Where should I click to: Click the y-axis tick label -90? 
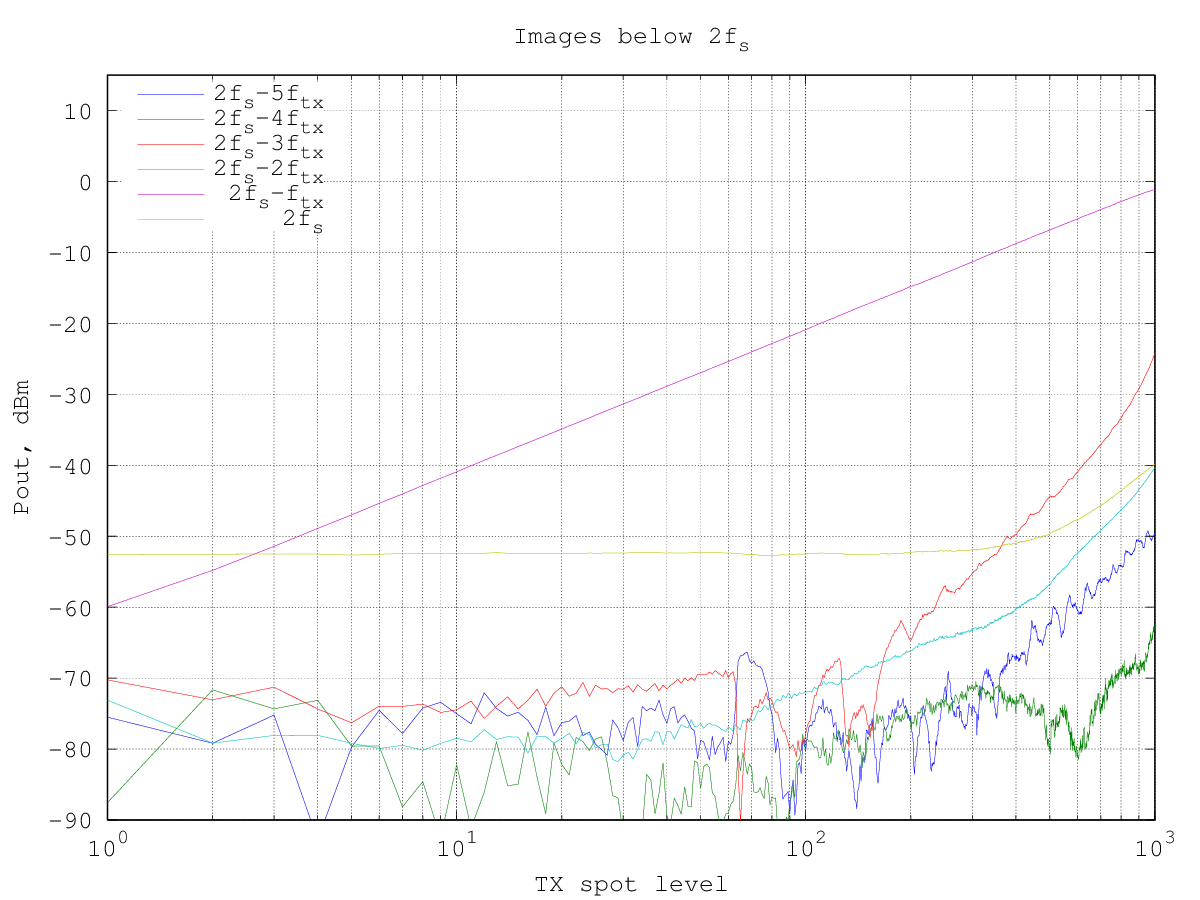click(72, 820)
